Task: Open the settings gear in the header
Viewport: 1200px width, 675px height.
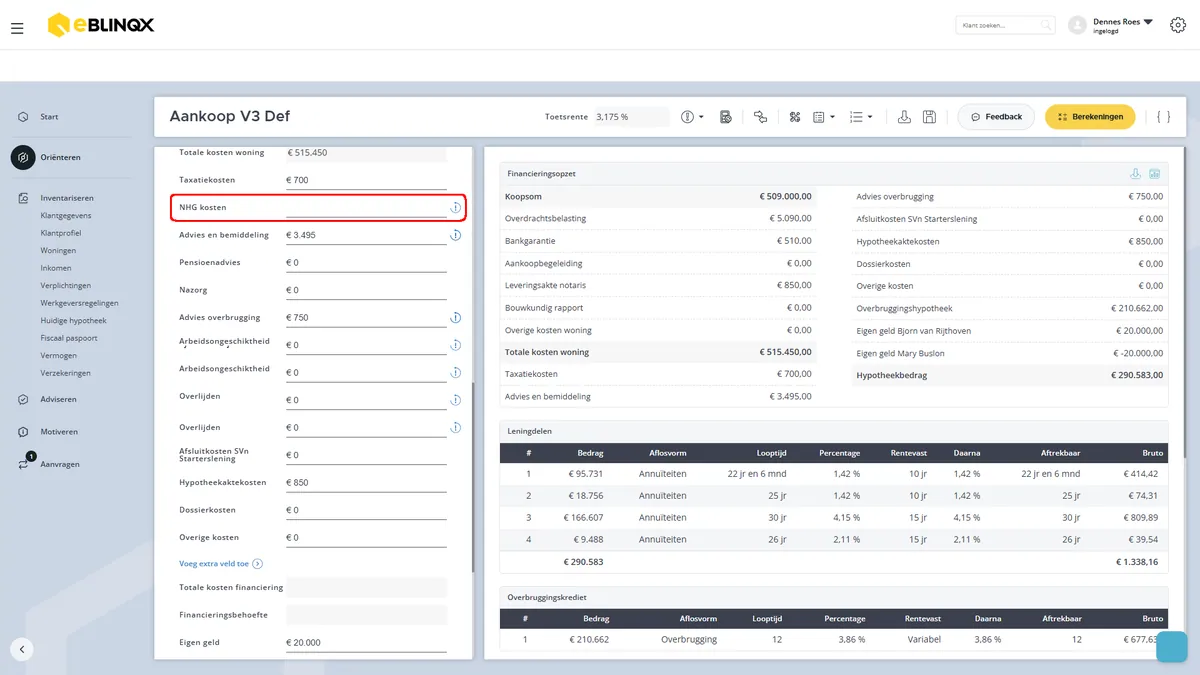Action: pos(1177,25)
